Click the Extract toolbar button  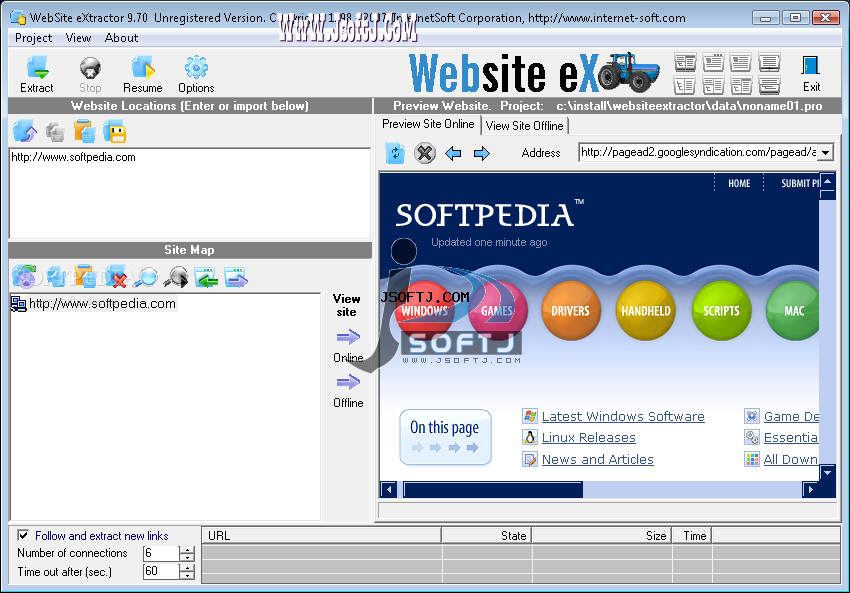click(37, 74)
